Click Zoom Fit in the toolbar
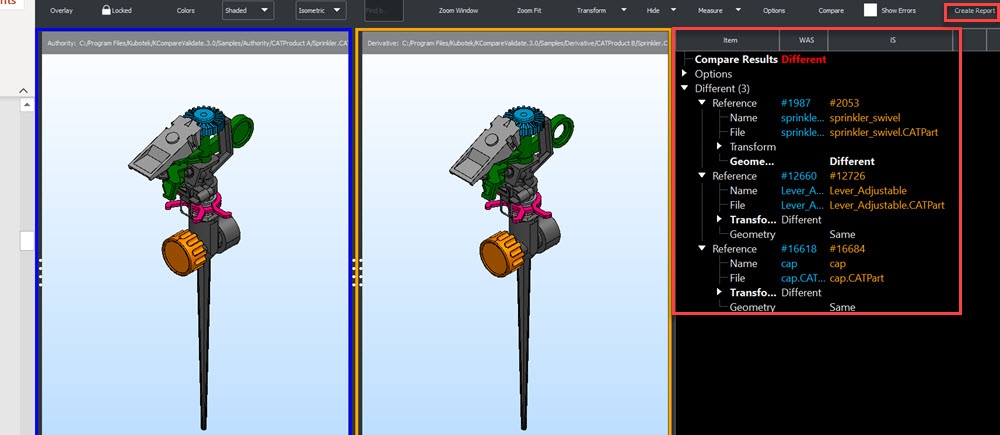 [531, 10]
